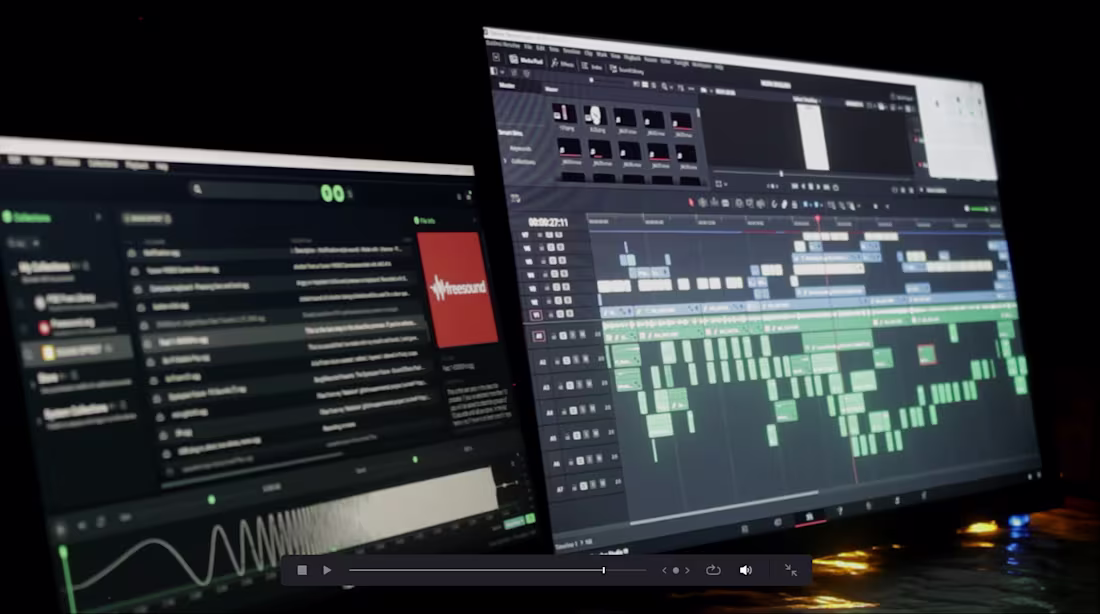1100x614 pixels.
Task: Open the Effects panel in Resolve
Action: coord(563,64)
